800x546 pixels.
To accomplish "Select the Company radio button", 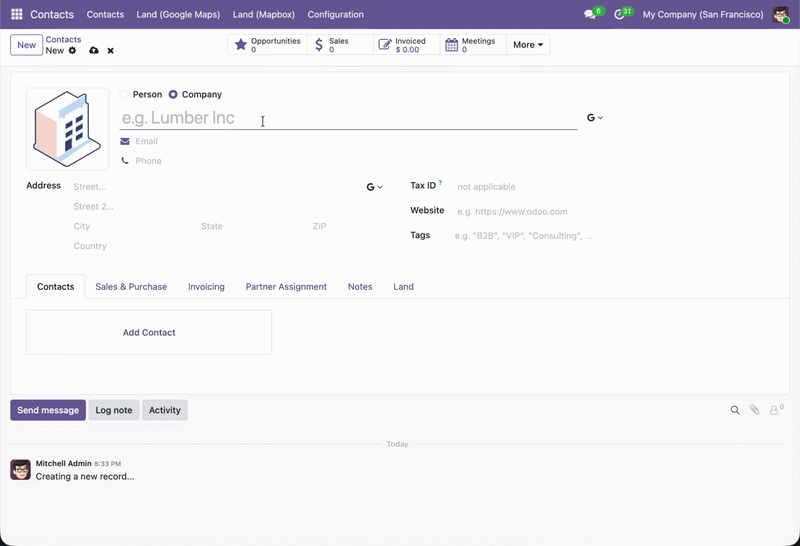I will click(x=173, y=94).
